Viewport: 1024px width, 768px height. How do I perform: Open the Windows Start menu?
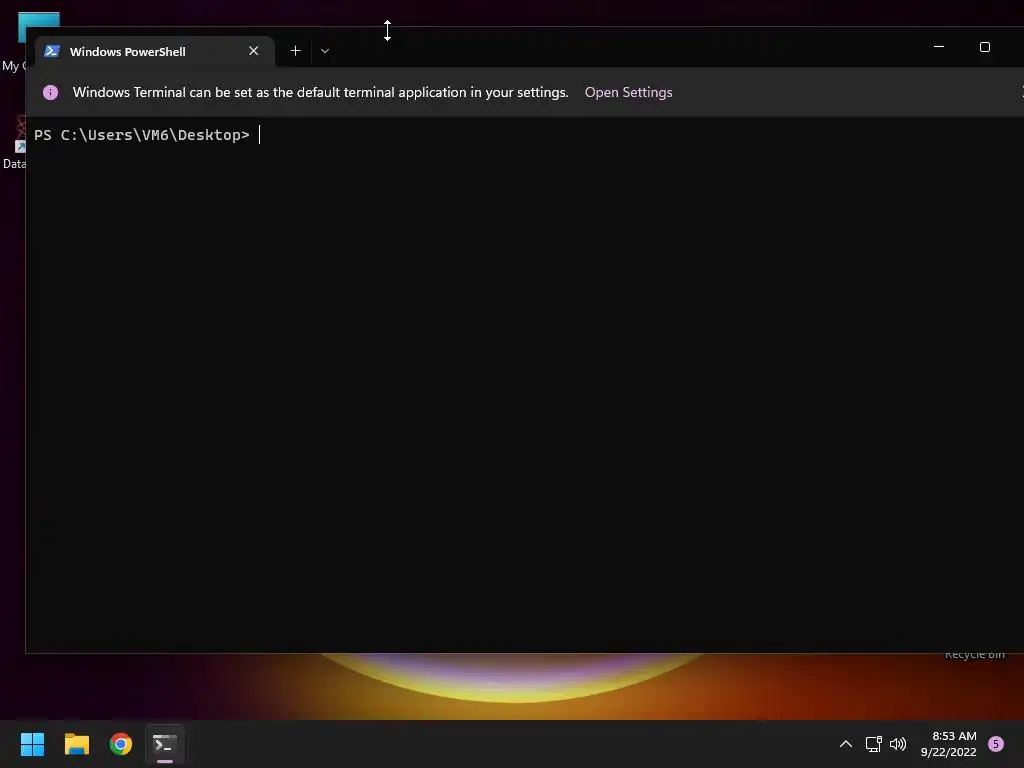[x=32, y=744]
